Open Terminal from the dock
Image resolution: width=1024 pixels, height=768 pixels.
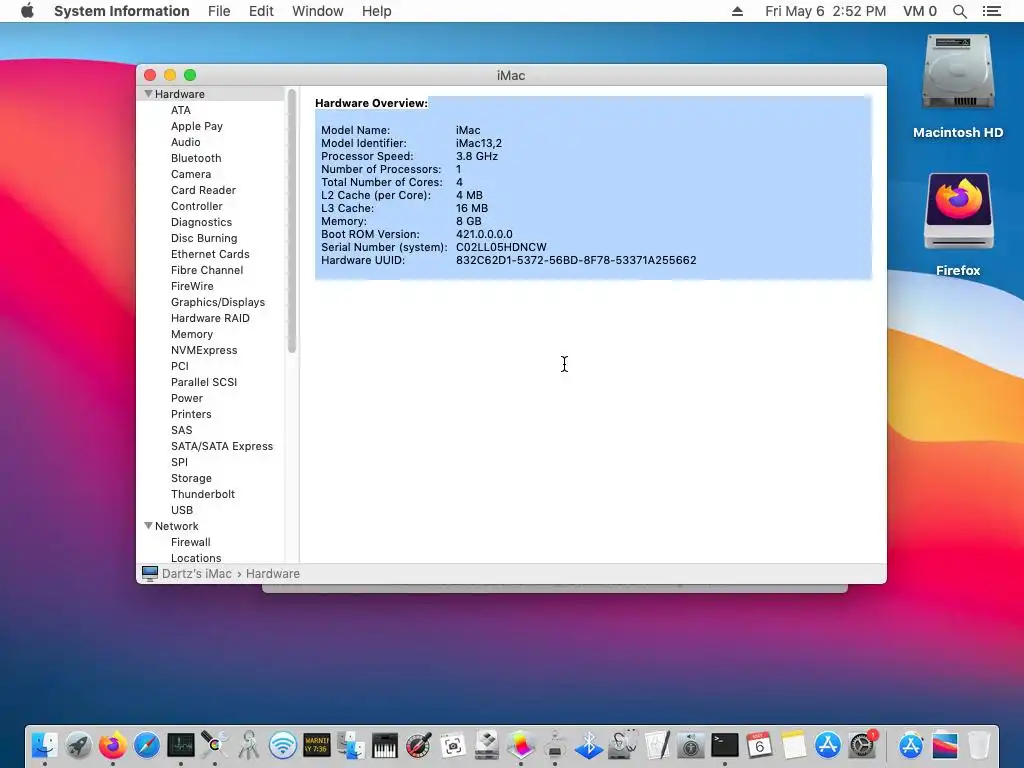pos(725,745)
